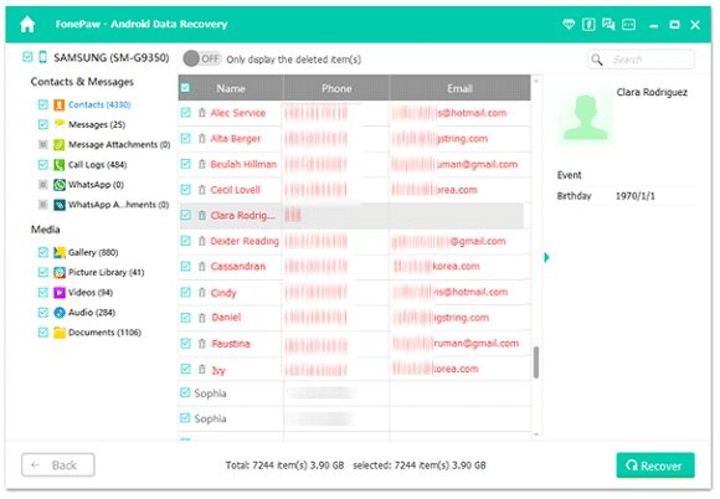
Task: Select the Clara Rodrig... contact row
Action: point(351,215)
